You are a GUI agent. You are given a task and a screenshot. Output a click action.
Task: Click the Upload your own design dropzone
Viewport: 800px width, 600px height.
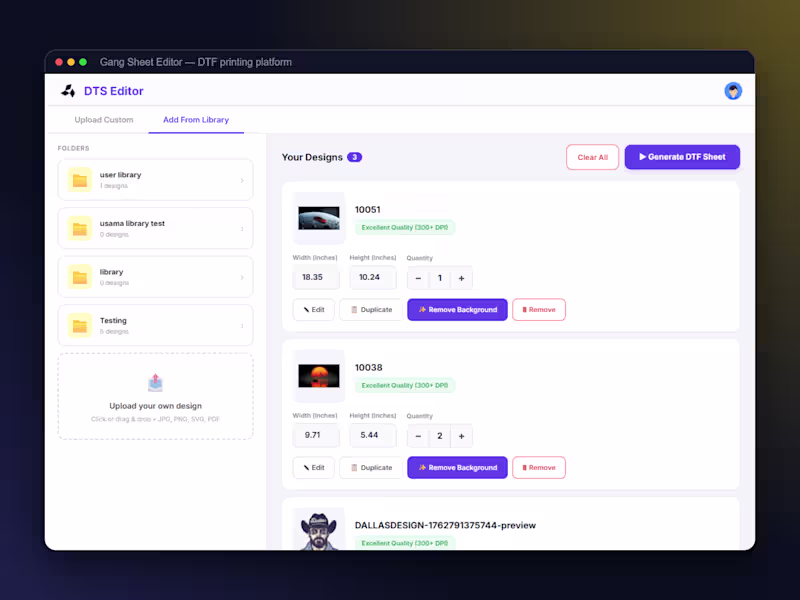click(156, 396)
